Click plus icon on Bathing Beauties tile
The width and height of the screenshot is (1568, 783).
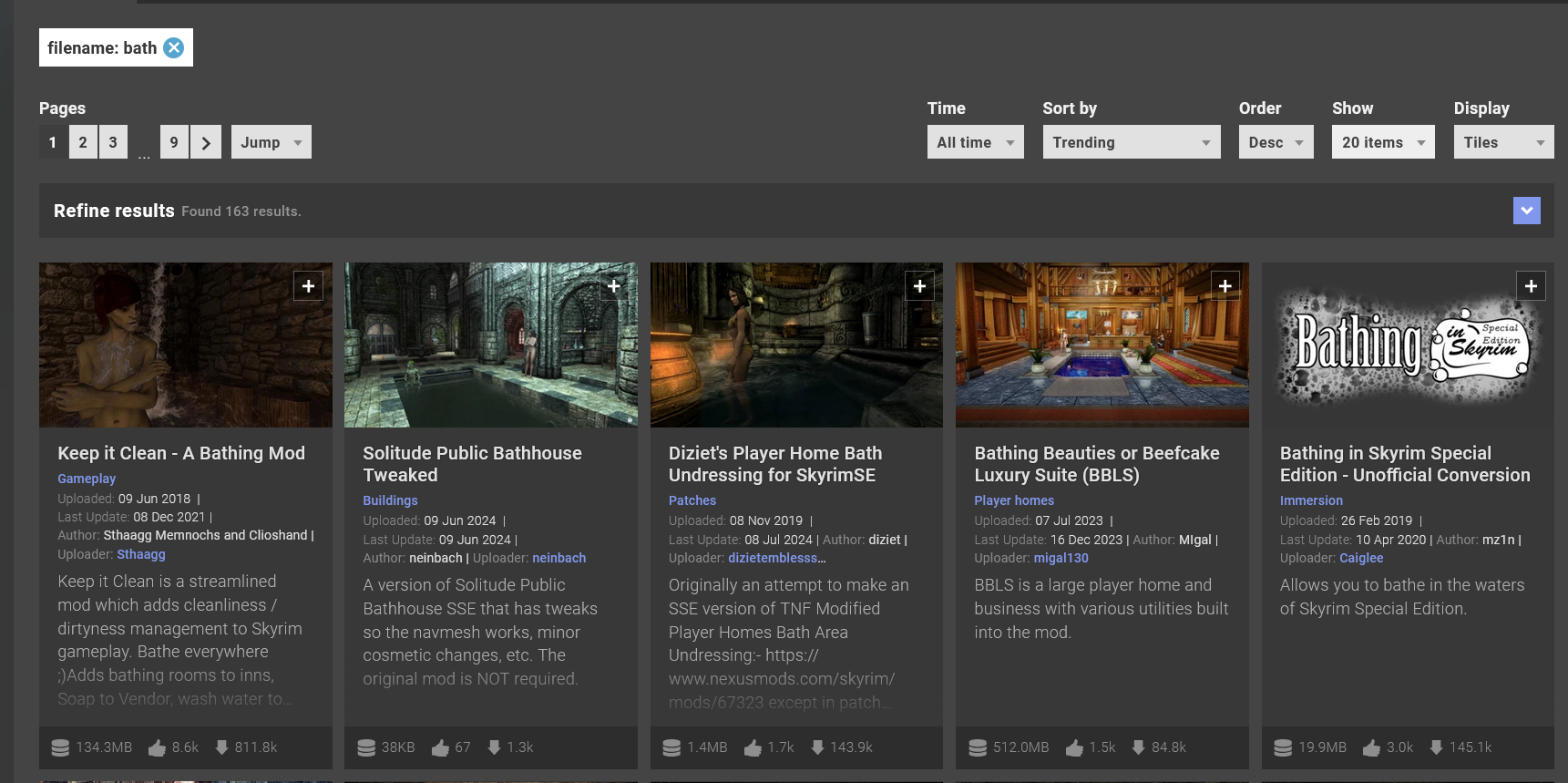1225,286
